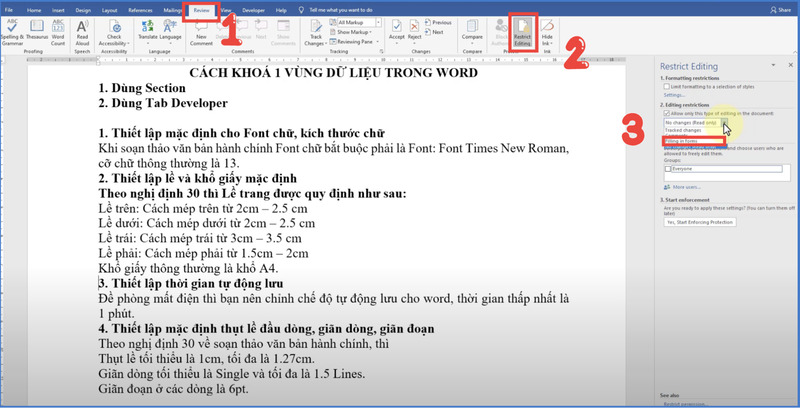This screenshot has height=408, width=800.
Task: Click Reject change icon
Action: tap(414, 26)
